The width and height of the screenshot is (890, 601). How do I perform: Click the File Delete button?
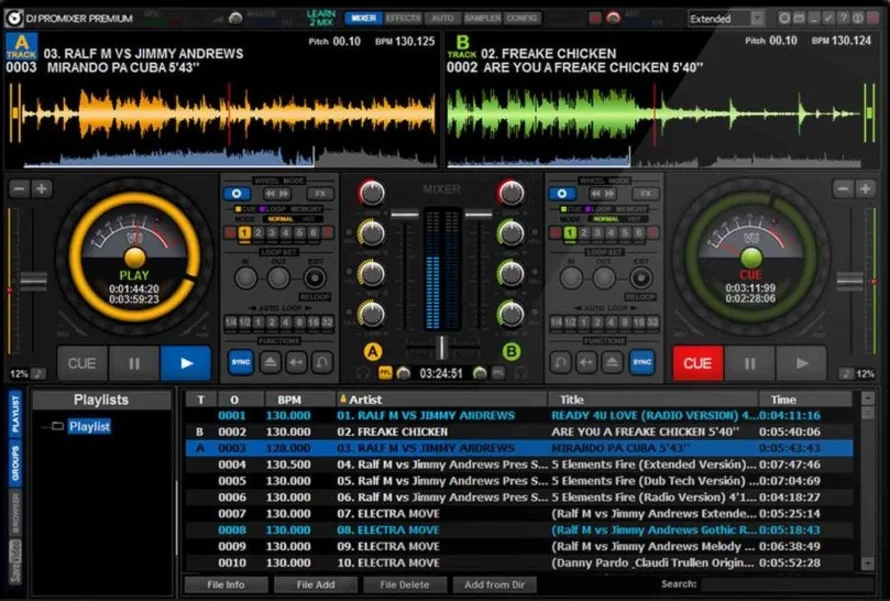(405, 585)
